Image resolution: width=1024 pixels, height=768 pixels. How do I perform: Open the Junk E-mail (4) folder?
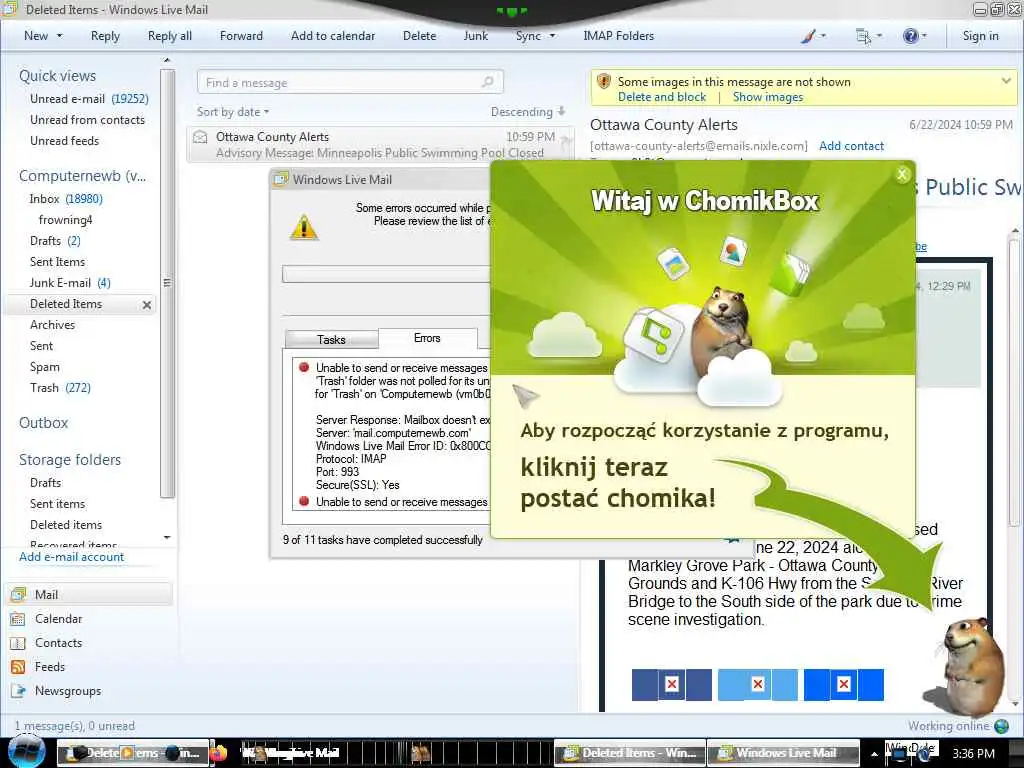(x=70, y=283)
